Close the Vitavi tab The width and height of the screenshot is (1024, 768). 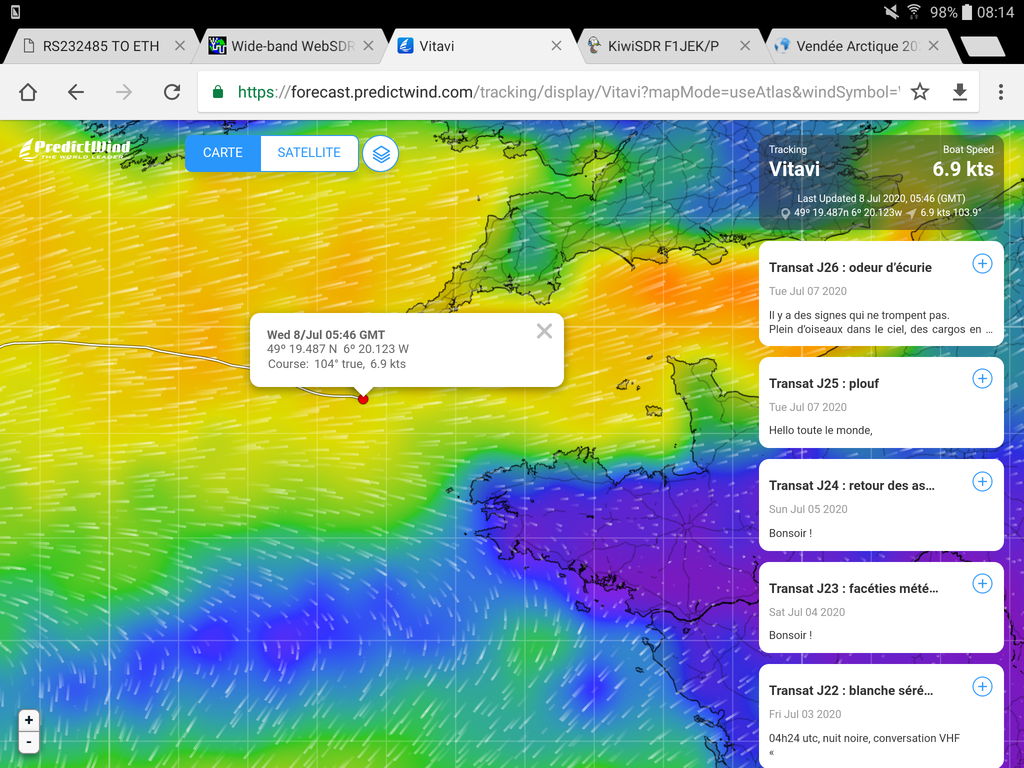[556, 46]
